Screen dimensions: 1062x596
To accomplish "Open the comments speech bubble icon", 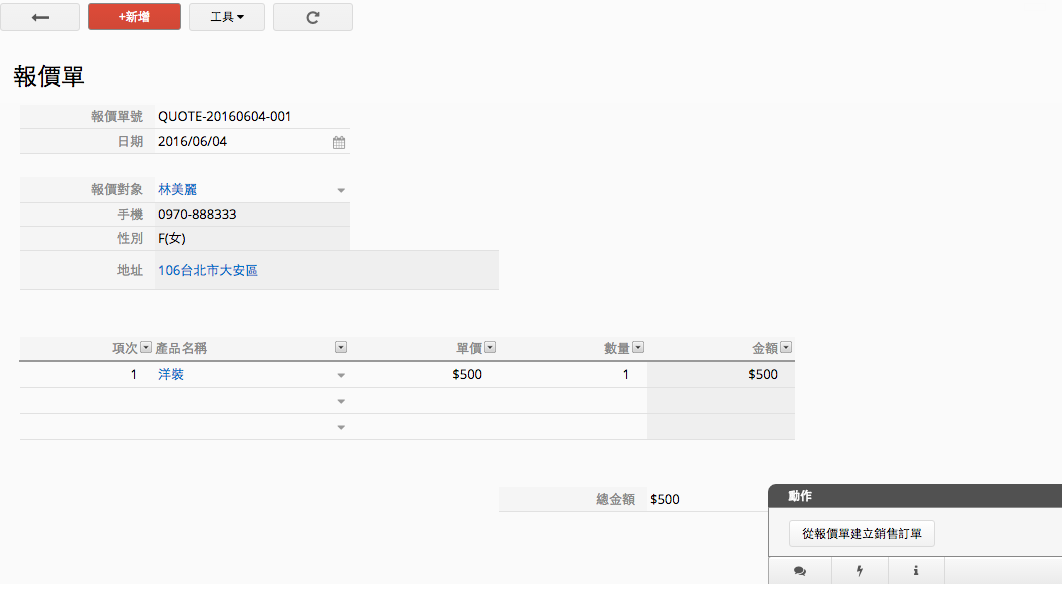I will tap(800, 571).
